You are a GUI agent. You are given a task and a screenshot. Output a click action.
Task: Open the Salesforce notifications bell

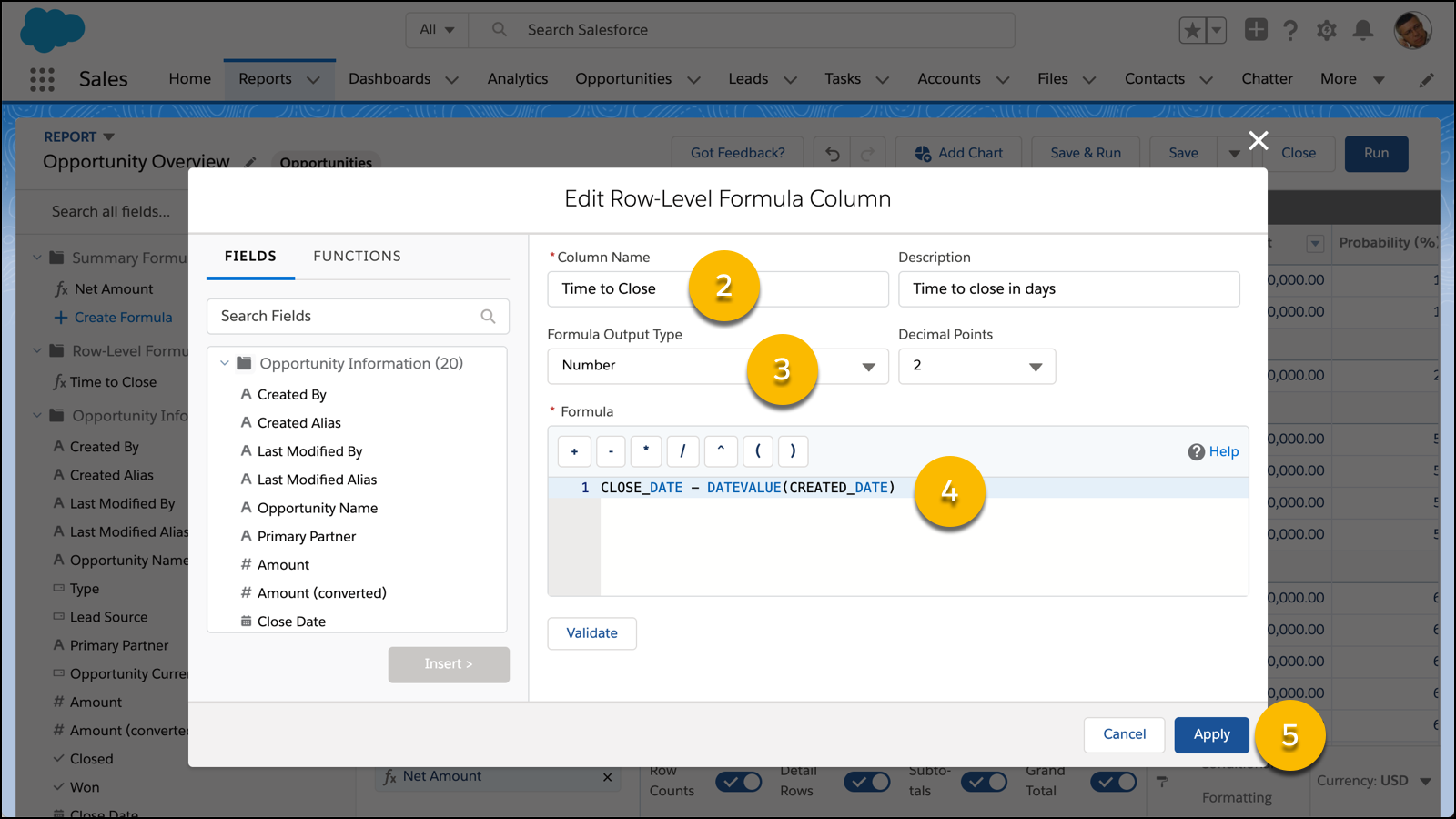click(x=1362, y=29)
